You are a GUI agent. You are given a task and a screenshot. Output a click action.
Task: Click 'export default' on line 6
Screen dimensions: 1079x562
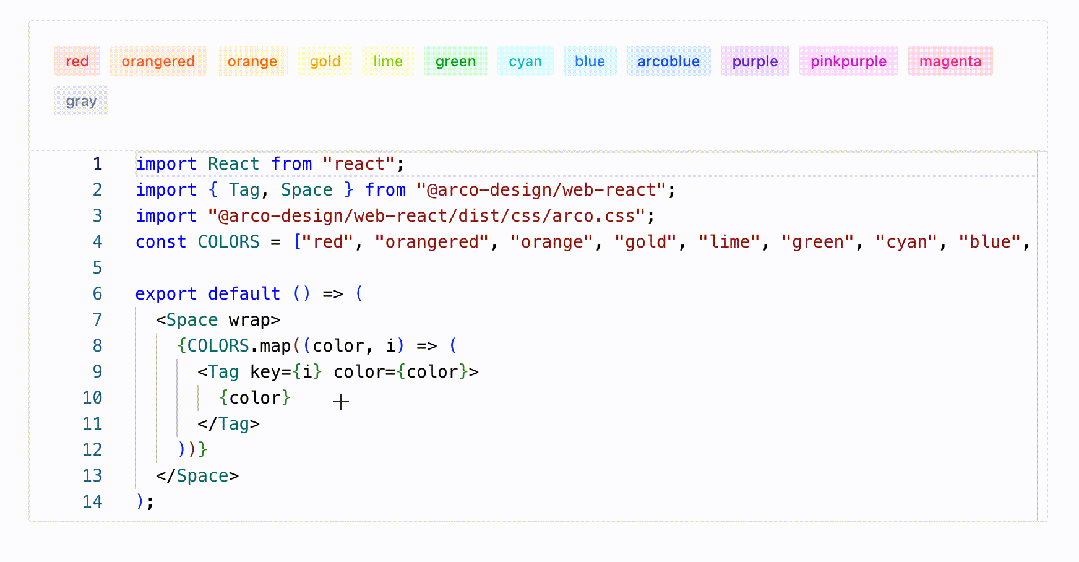click(x=208, y=294)
